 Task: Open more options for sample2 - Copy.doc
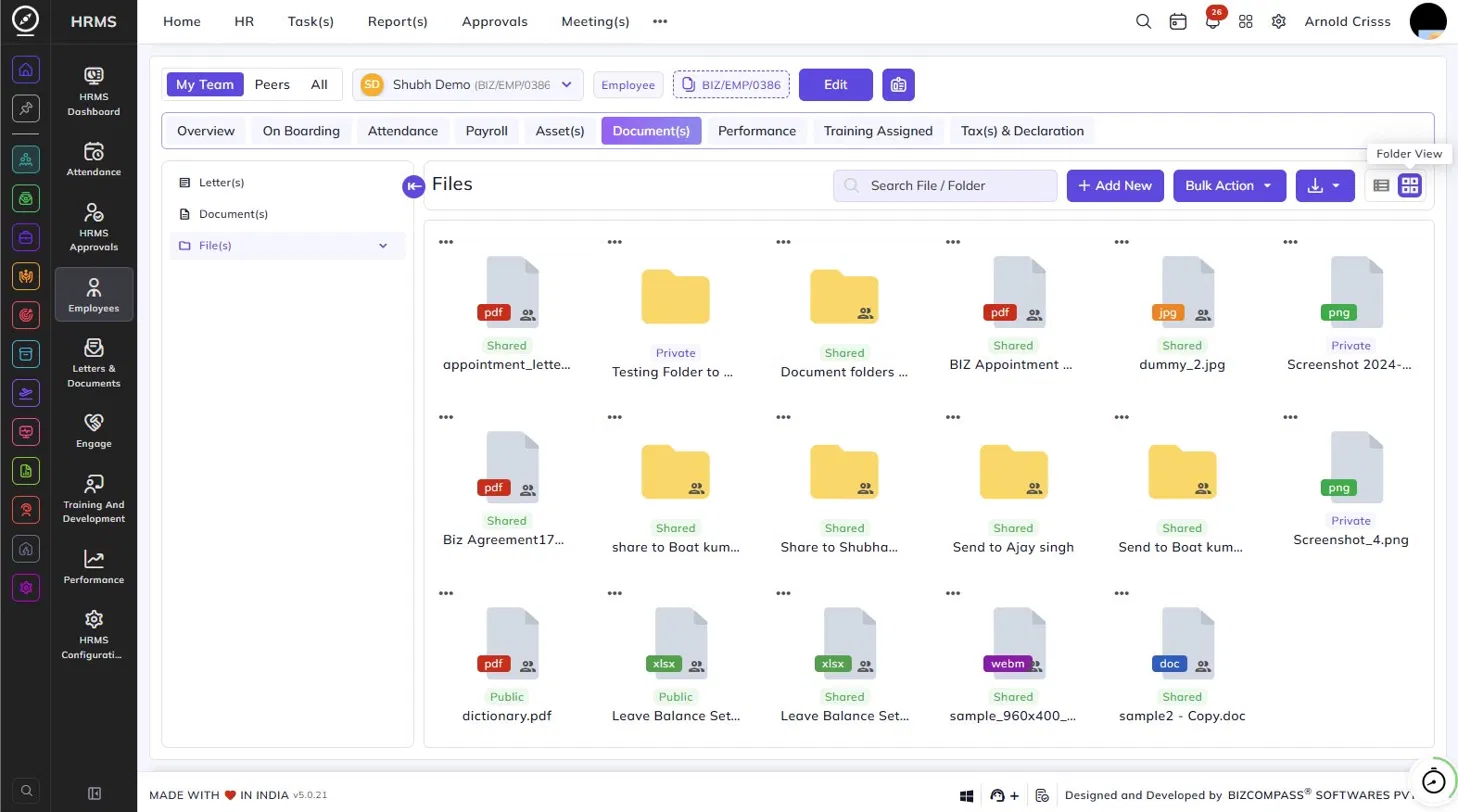pos(1122,594)
